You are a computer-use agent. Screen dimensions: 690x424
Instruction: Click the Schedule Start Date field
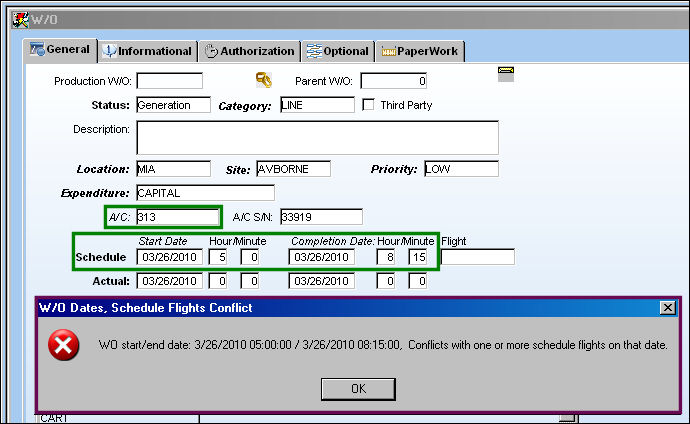point(169,257)
